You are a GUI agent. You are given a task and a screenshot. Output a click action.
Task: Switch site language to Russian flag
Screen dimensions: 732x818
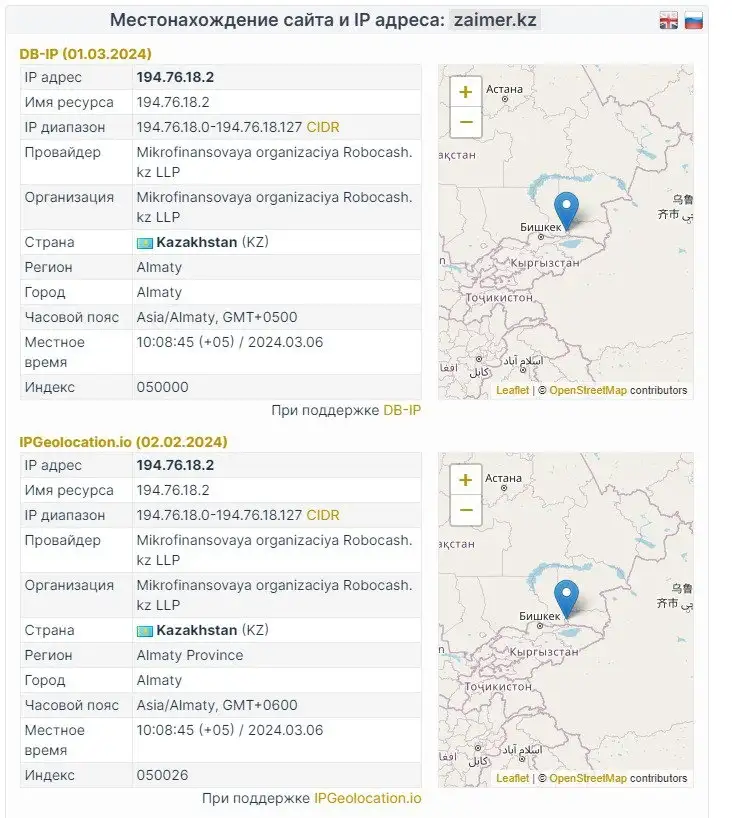(x=693, y=21)
